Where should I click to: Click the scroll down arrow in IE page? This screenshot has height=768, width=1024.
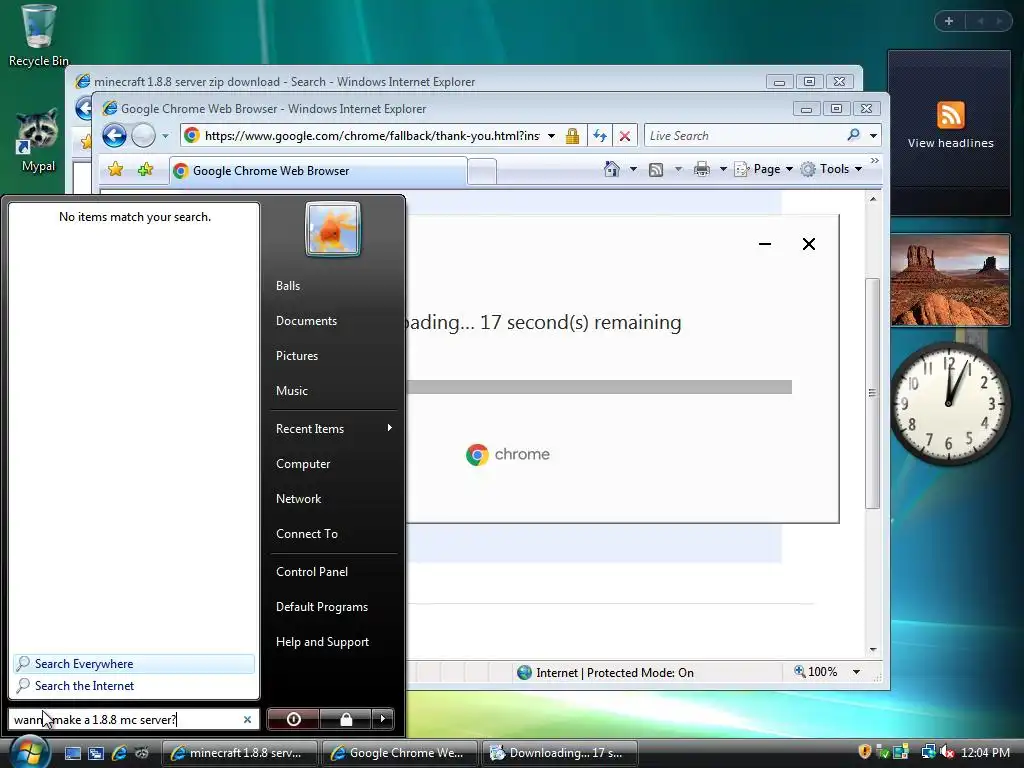click(872, 650)
